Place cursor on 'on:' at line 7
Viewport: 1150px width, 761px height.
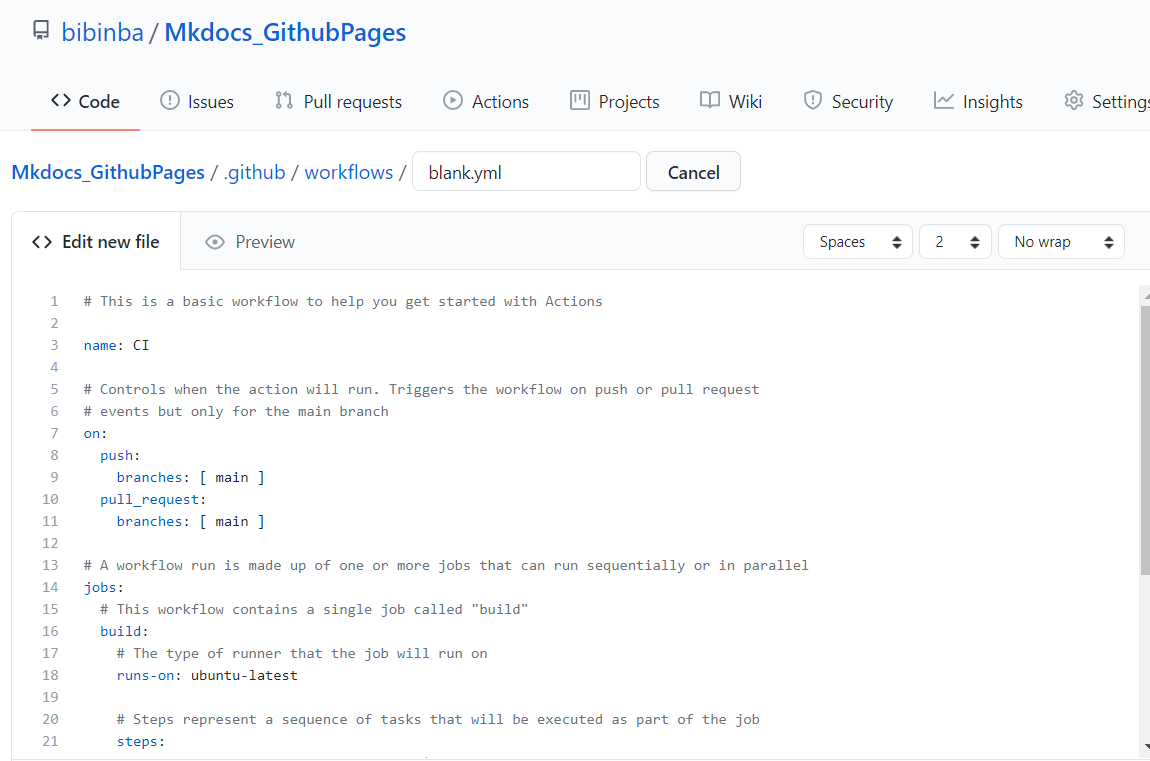pos(95,433)
